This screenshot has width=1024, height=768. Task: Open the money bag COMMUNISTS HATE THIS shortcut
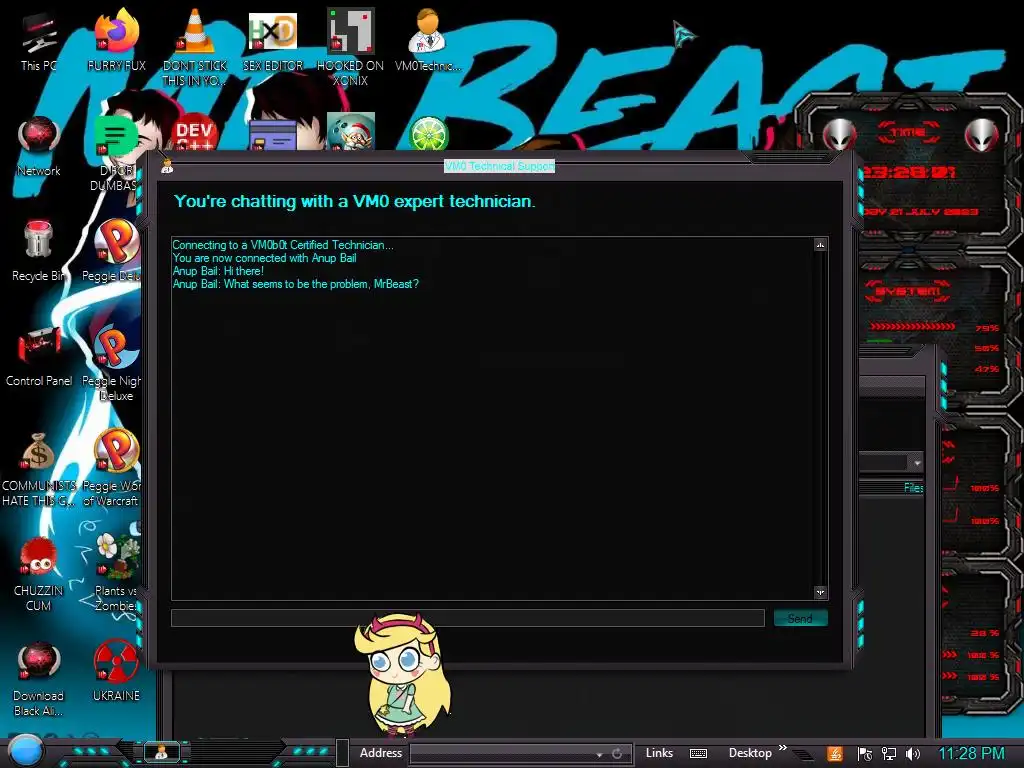pos(39,468)
